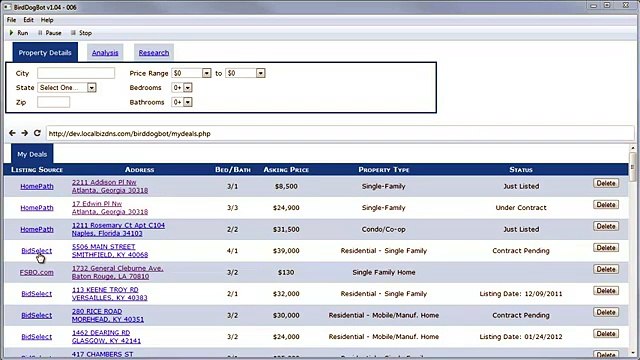Click the Status column header
The width and height of the screenshot is (640, 360).
(x=521, y=169)
